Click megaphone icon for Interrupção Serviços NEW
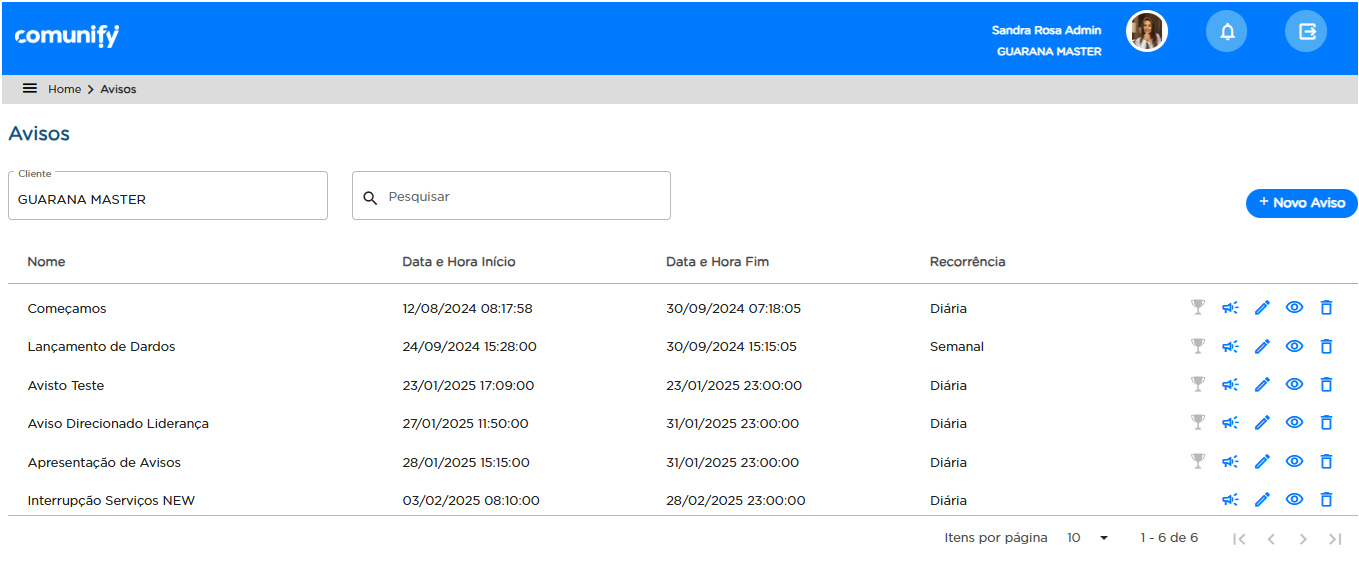The image size is (1359, 564). [1230, 500]
